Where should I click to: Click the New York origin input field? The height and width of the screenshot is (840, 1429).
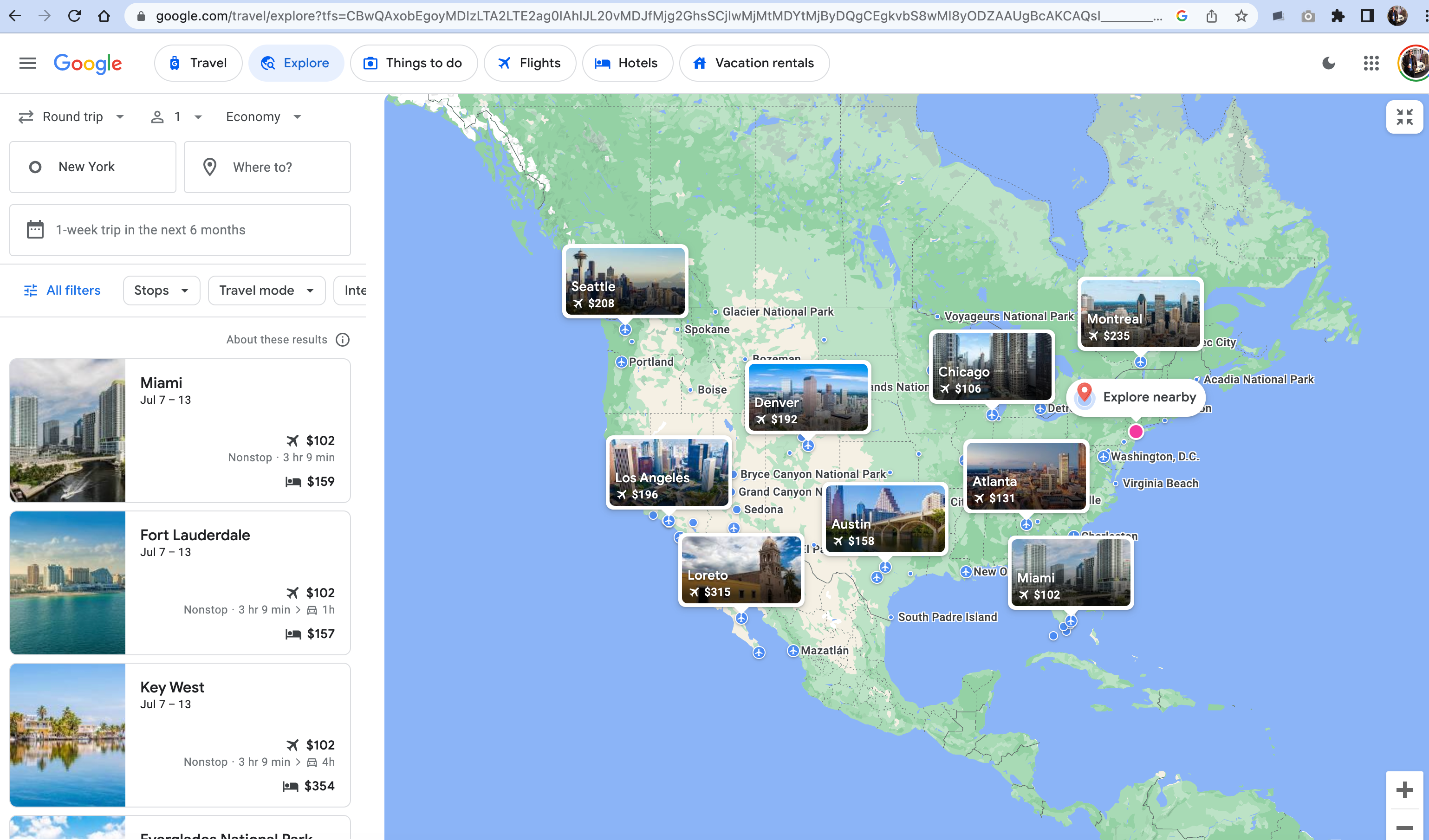tap(92, 167)
